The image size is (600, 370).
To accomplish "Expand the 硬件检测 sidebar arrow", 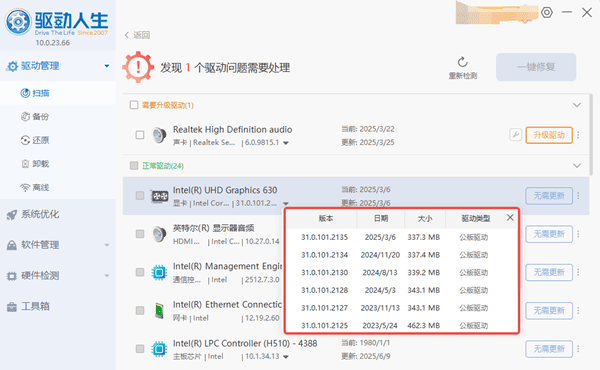I will (107, 275).
